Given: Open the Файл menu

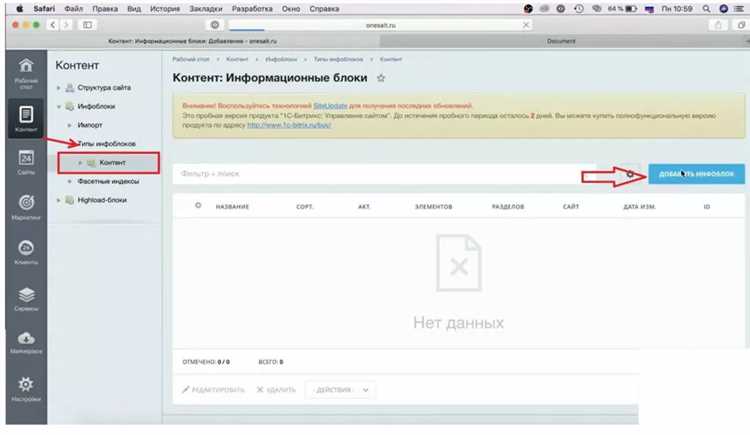Looking at the screenshot, I should coord(74,9).
